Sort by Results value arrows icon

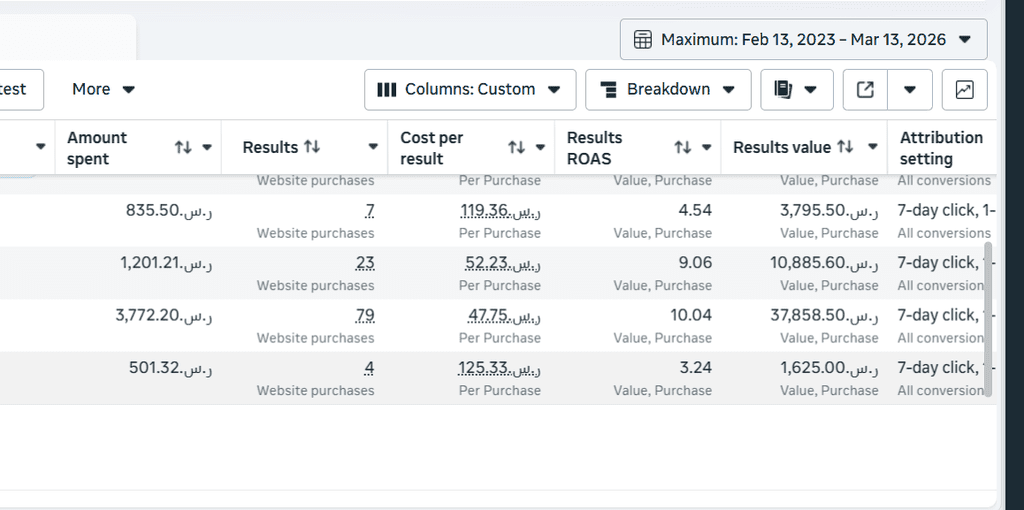tap(846, 147)
